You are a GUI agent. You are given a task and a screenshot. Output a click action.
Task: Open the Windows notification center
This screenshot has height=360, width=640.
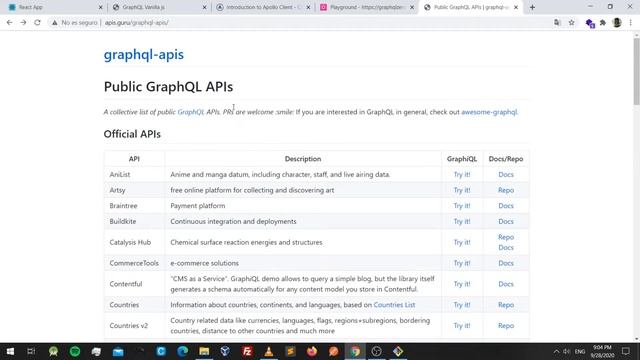pyautogui.click(x=626, y=351)
